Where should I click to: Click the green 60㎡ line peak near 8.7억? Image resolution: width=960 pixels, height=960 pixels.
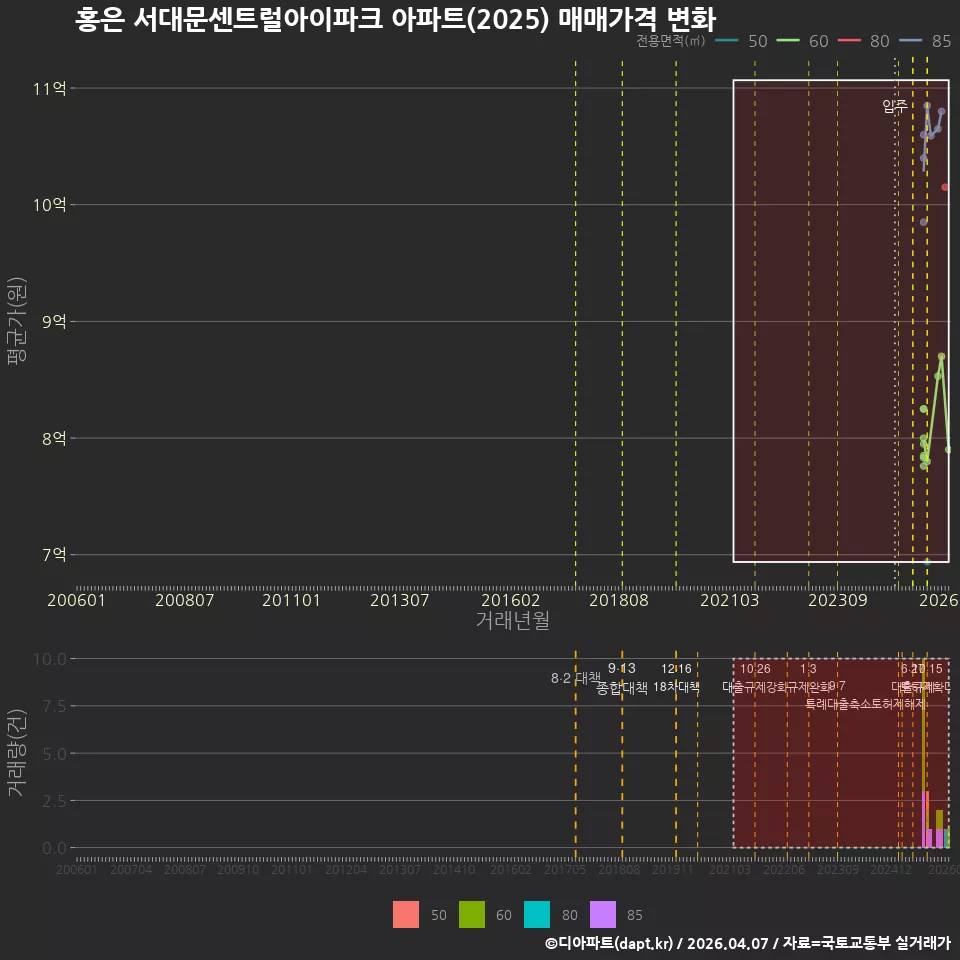tap(941, 356)
